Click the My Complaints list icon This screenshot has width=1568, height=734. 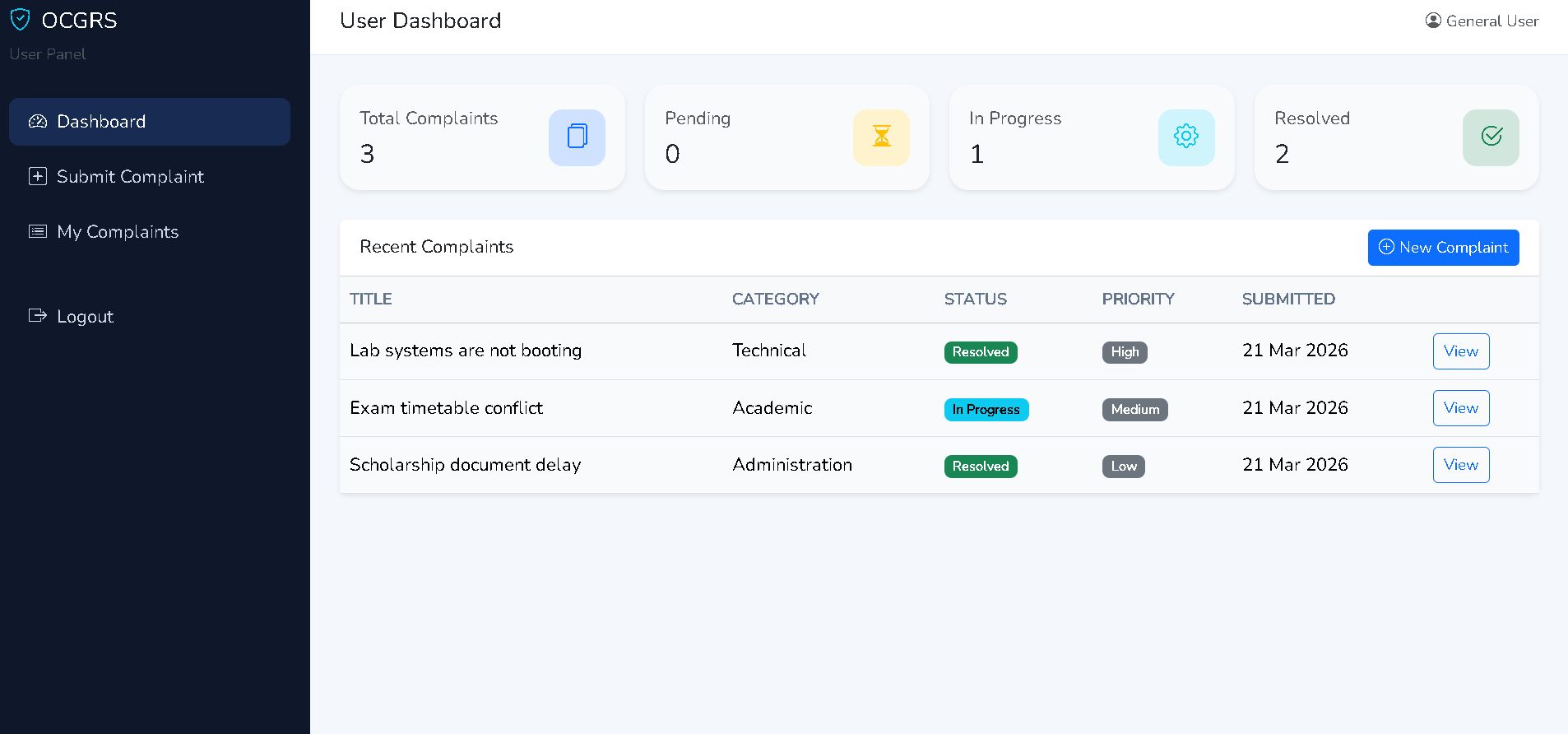click(x=38, y=231)
